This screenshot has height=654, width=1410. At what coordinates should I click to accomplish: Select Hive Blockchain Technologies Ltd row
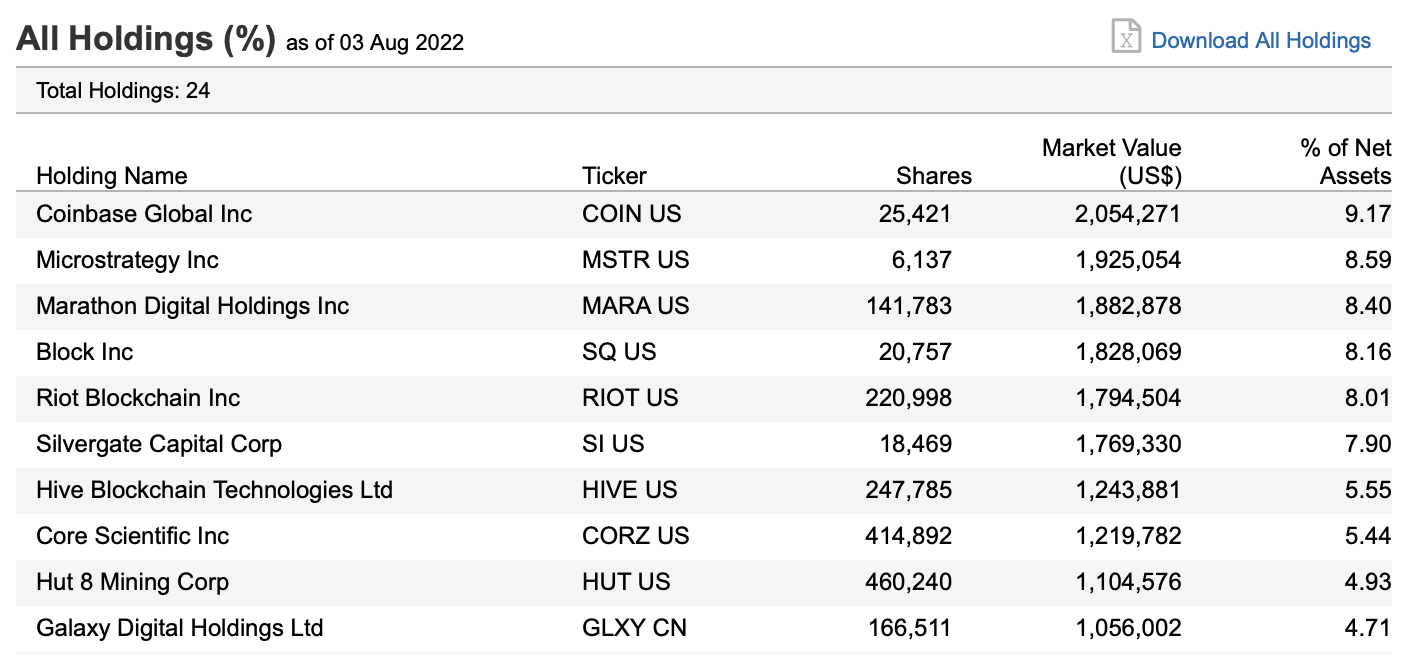click(704, 490)
